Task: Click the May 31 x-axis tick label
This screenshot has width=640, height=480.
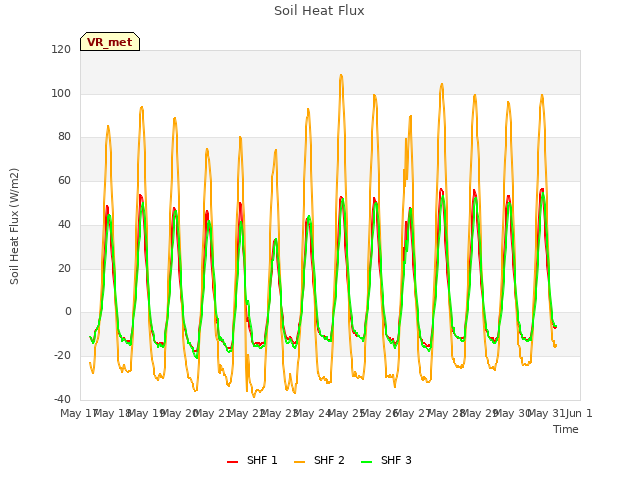Action: (546, 413)
